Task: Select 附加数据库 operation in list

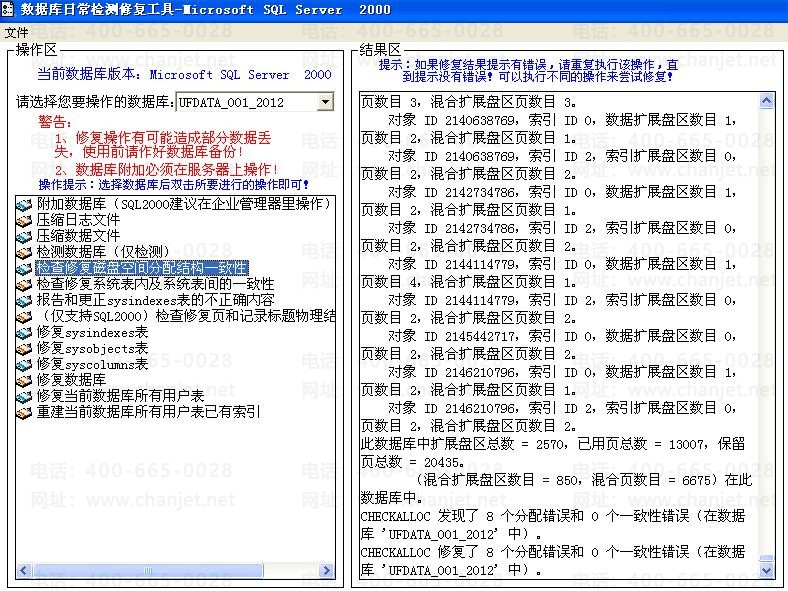Action: pos(184,204)
